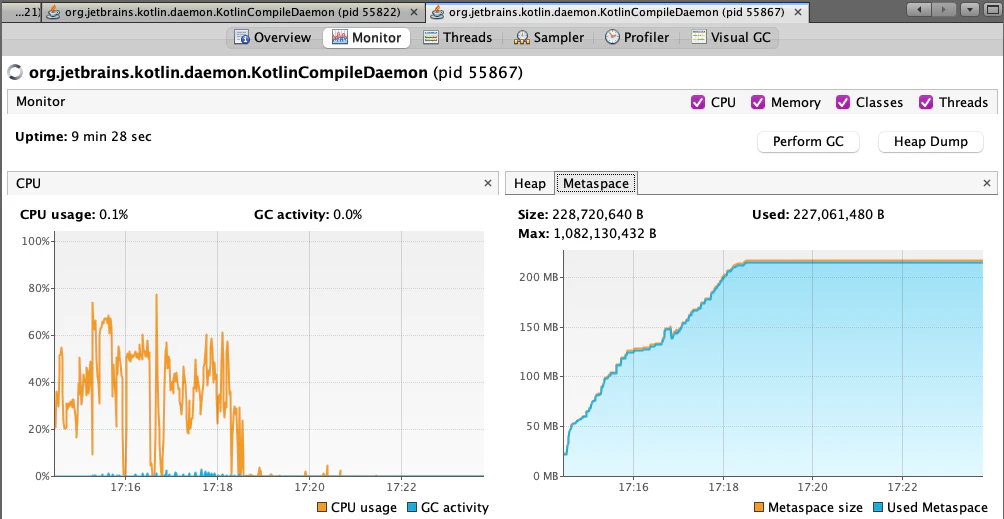Image resolution: width=1004 pixels, height=519 pixels.
Task: Close the CPU chart panel
Action: 488,184
